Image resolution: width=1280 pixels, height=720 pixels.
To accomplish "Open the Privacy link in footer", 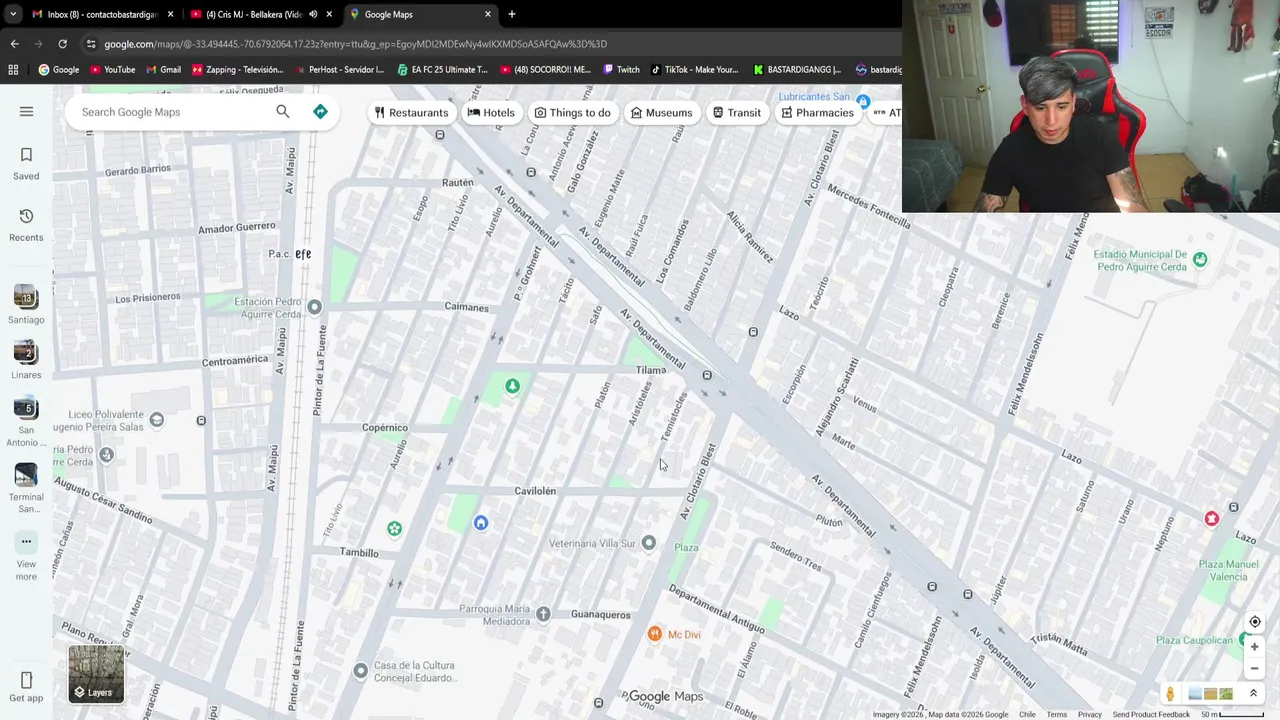I will tap(1089, 714).
